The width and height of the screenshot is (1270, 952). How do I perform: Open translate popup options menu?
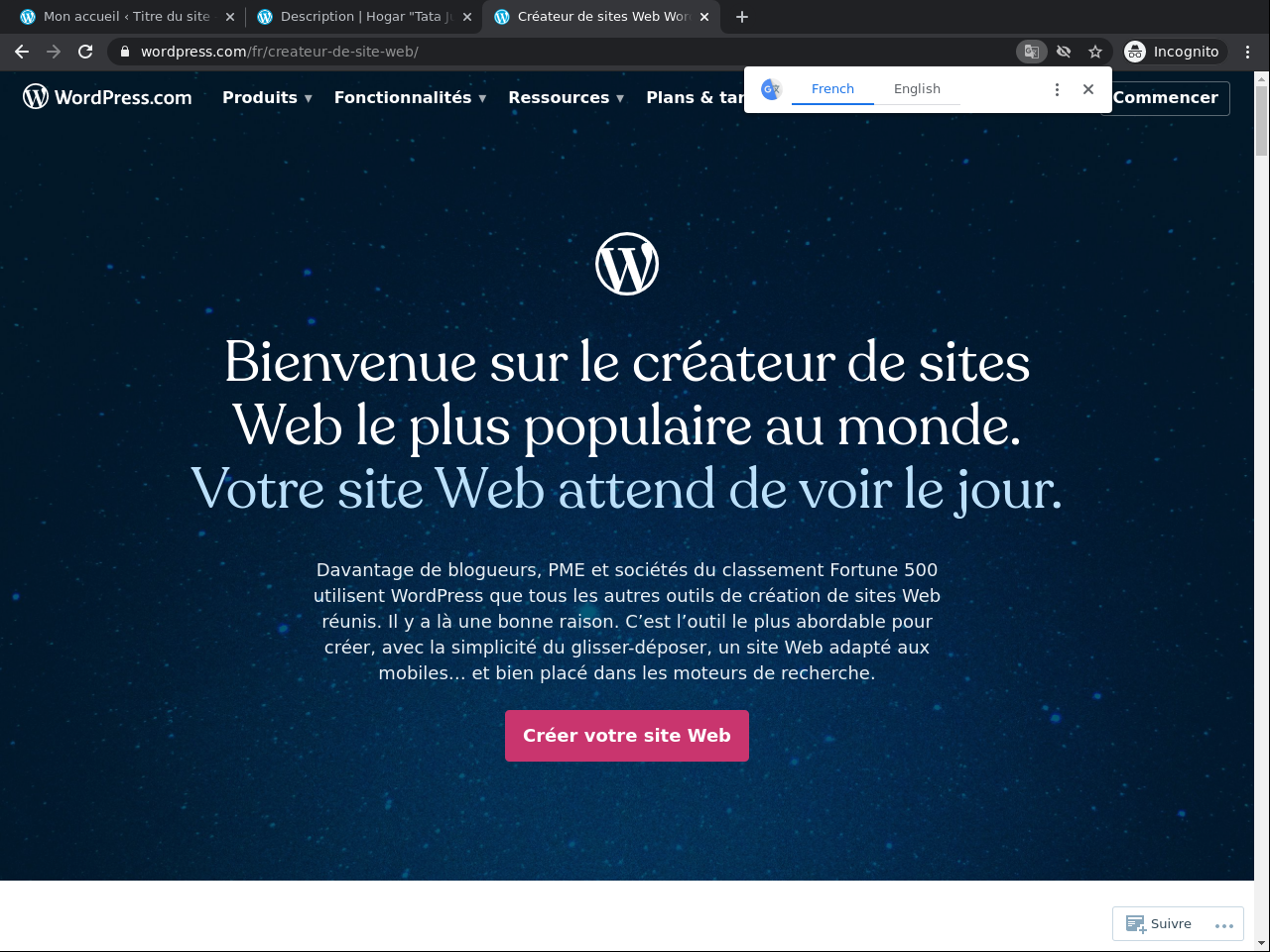click(1057, 89)
